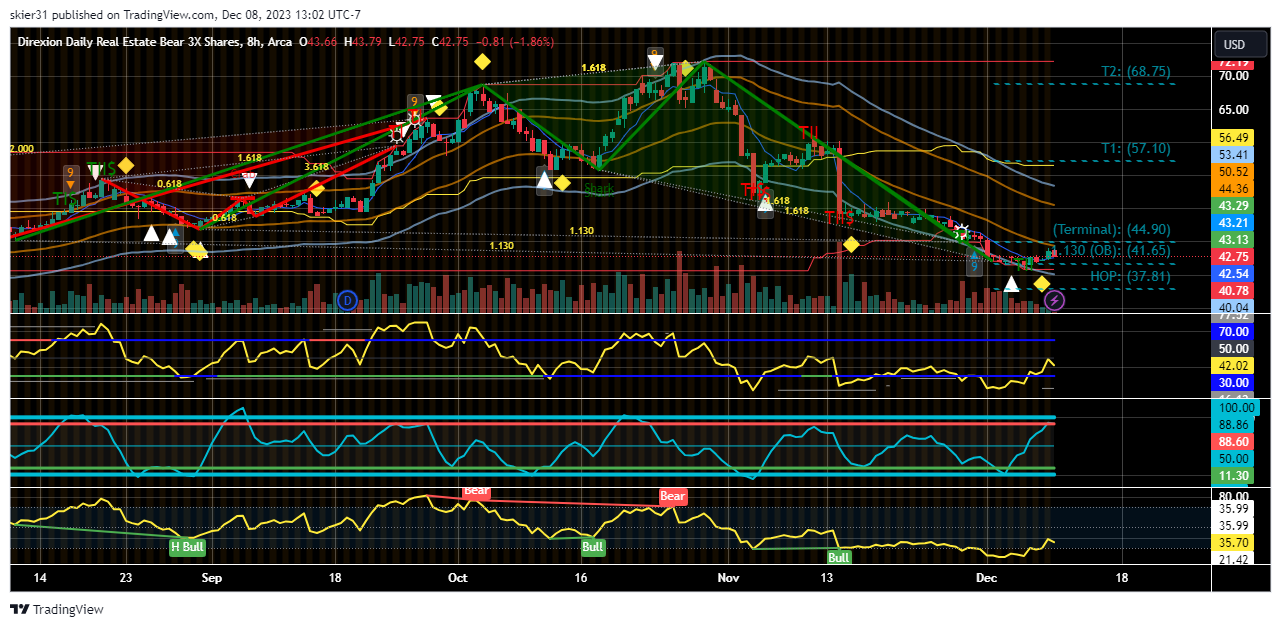Viewport: 1281px width, 627px height.
Task: Click the cyan 100.00 stochastic label
Action: coord(1234,409)
